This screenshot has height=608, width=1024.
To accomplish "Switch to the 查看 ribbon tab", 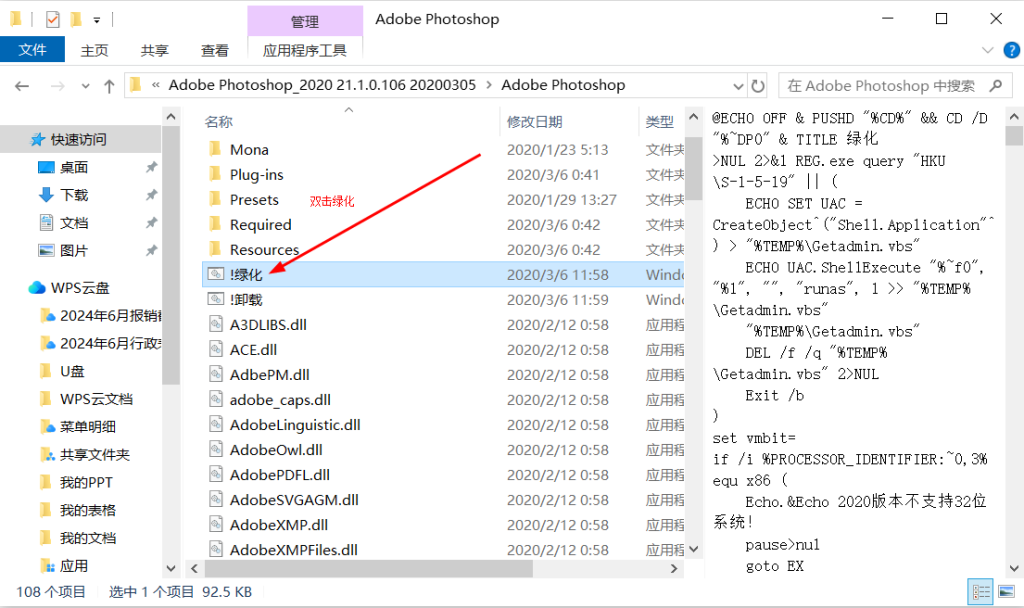I will pos(214,50).
